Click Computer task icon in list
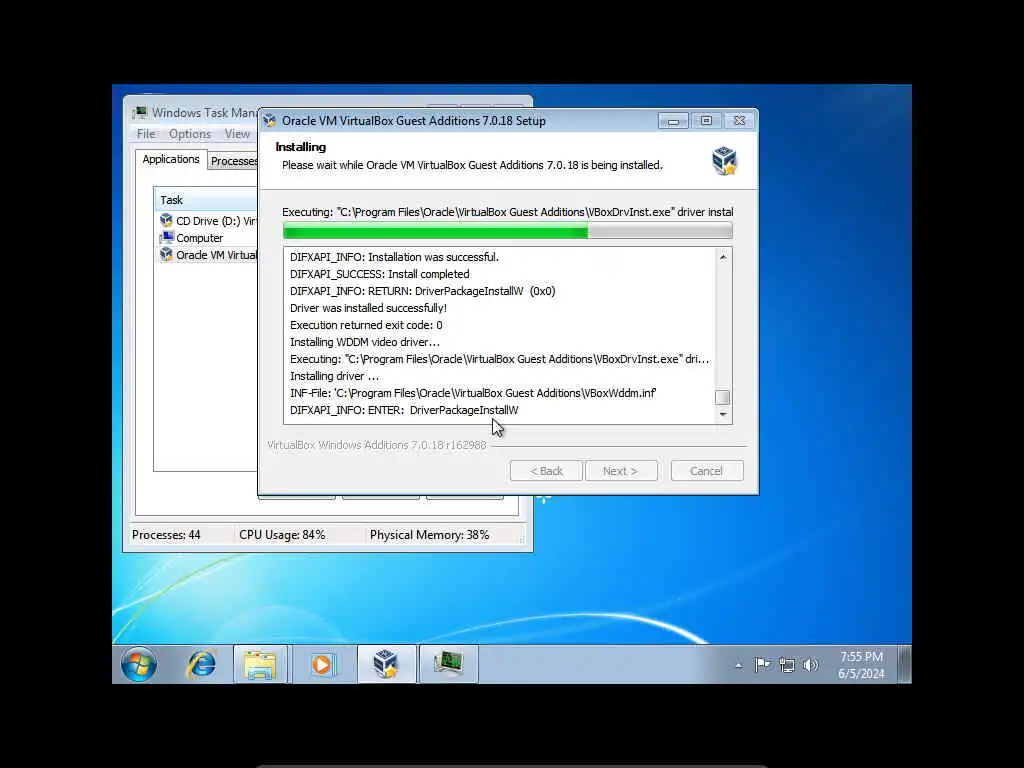This screenshot has width=1024, height=768. click(167, 238)
